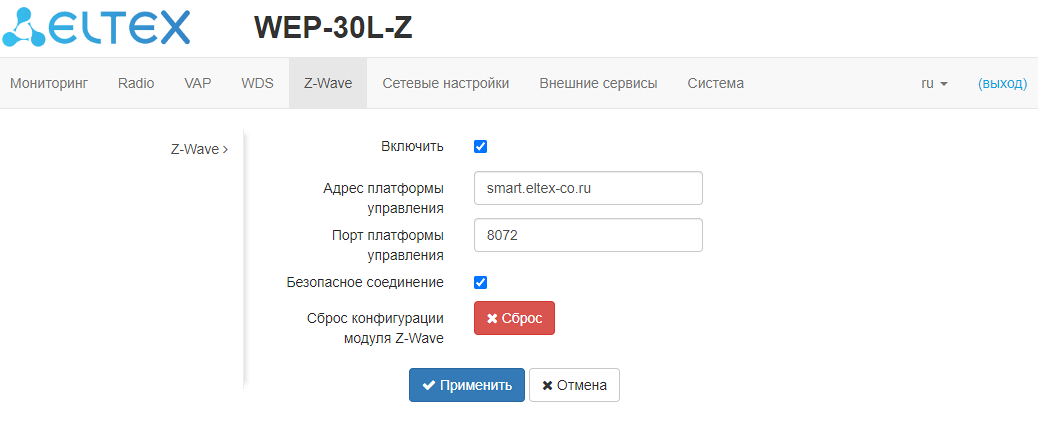Click the cross icon on Сброс button
This screenshot has width=1038, height=442.
(492, 318)
